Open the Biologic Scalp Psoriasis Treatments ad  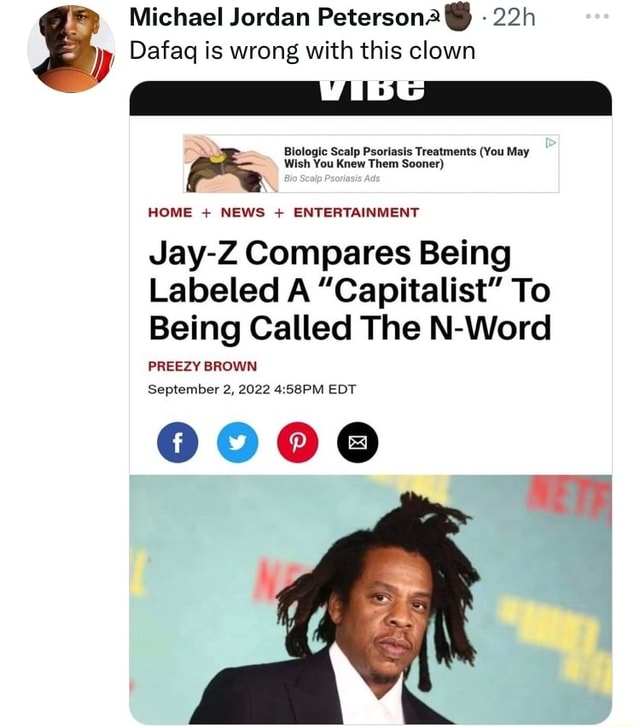click(407, 158)
